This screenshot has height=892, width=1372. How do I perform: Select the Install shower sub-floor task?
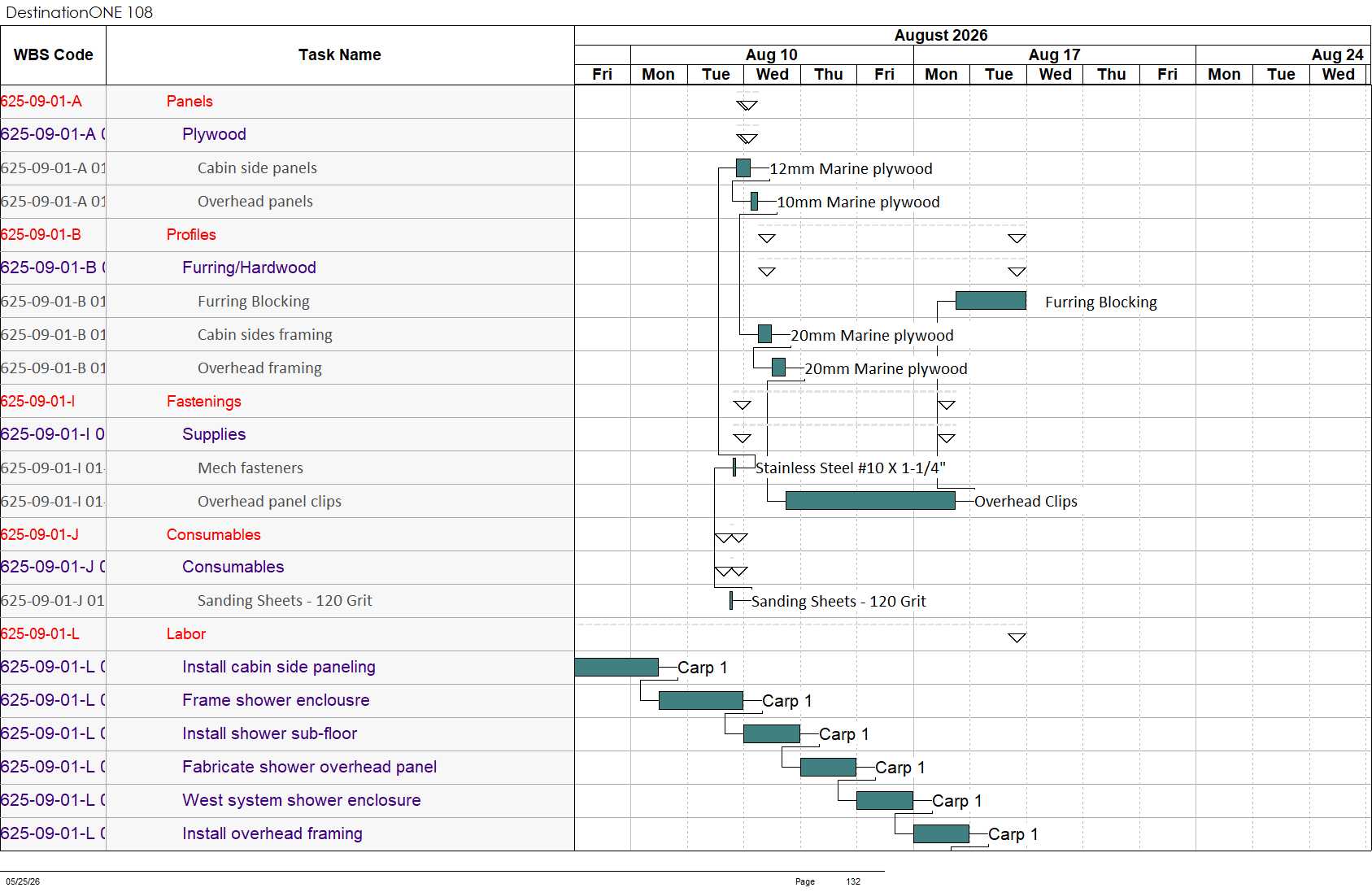(269, 734)
